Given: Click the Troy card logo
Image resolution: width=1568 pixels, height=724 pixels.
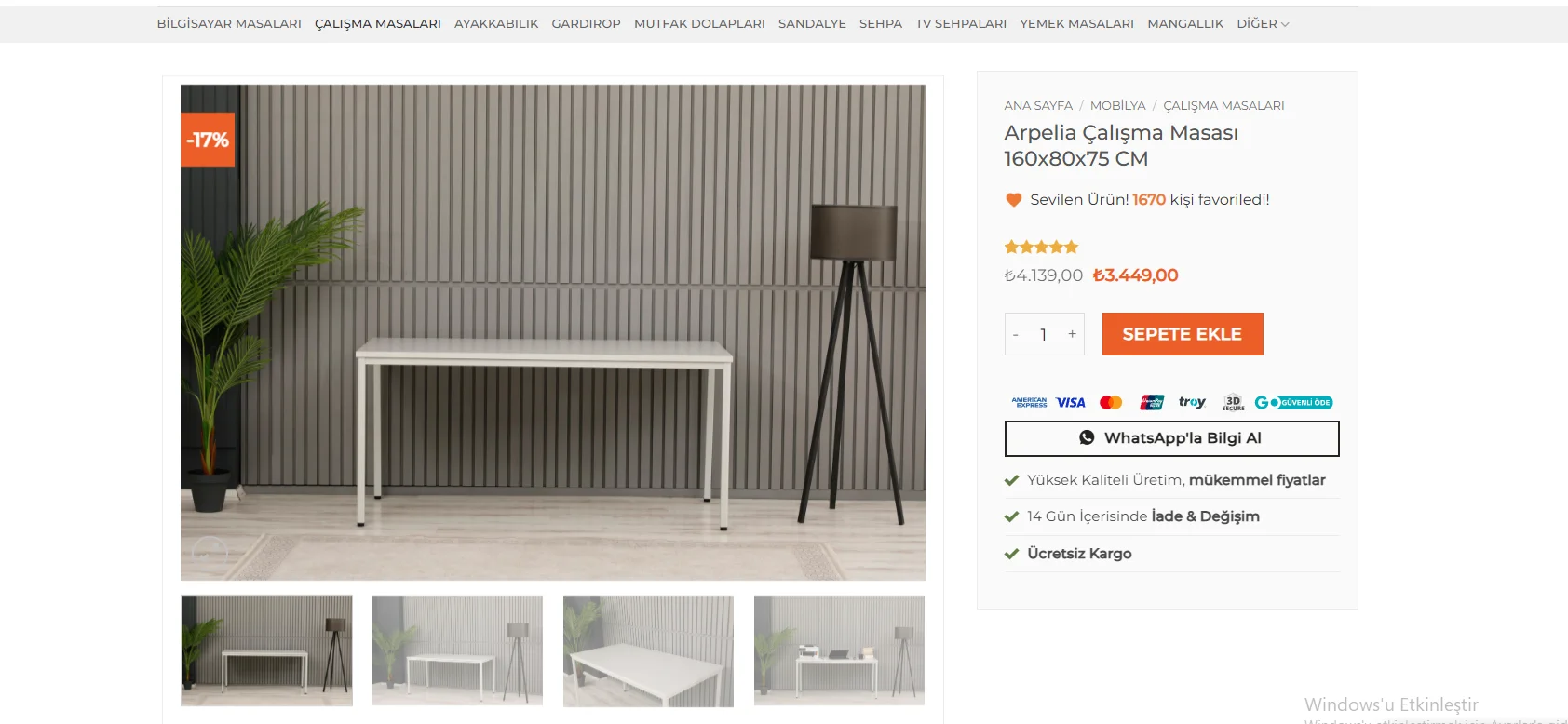Looking at the screenshot, I should (x=1192, y=403).
